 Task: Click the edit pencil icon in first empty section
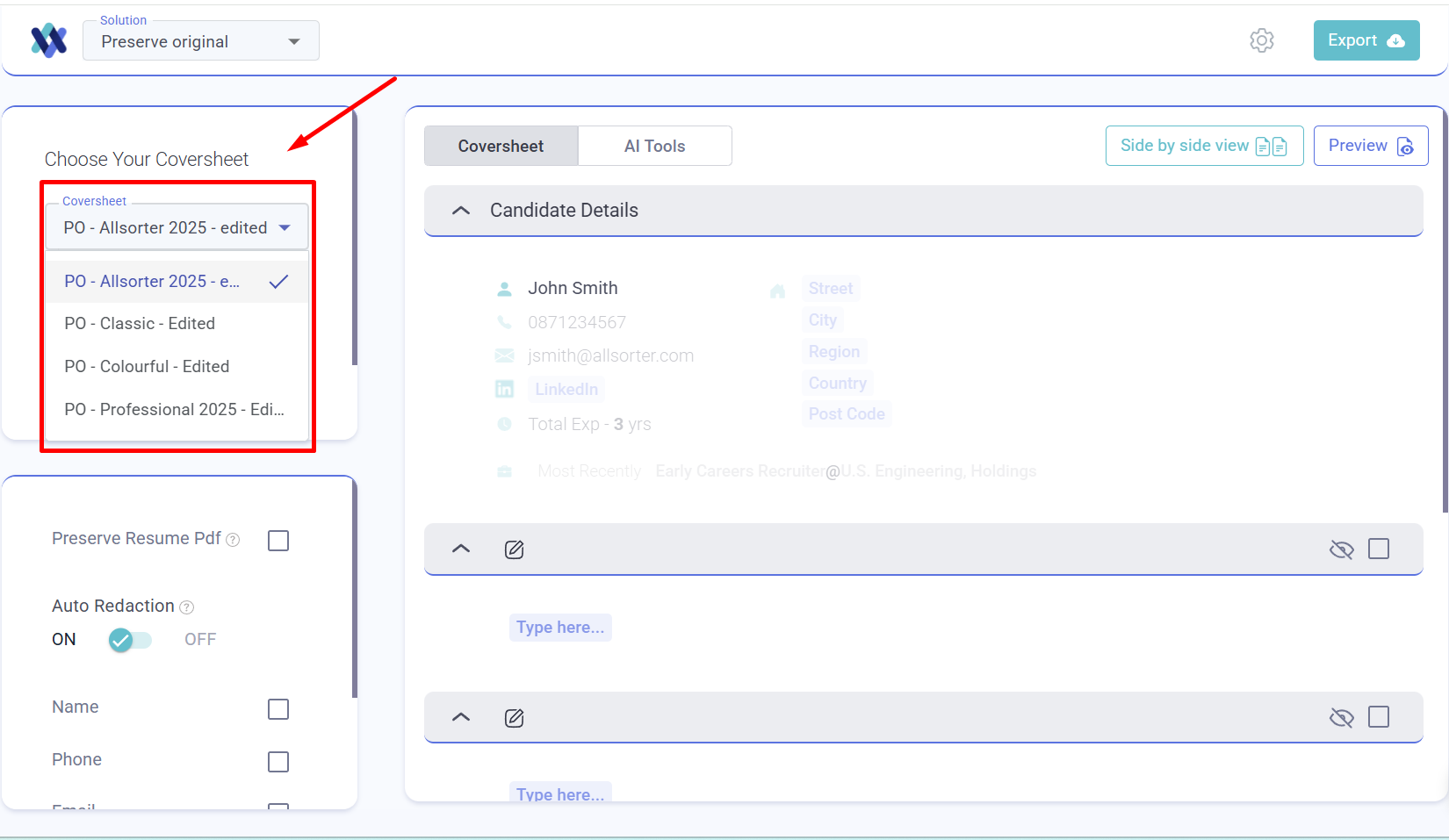click(515, 549)
